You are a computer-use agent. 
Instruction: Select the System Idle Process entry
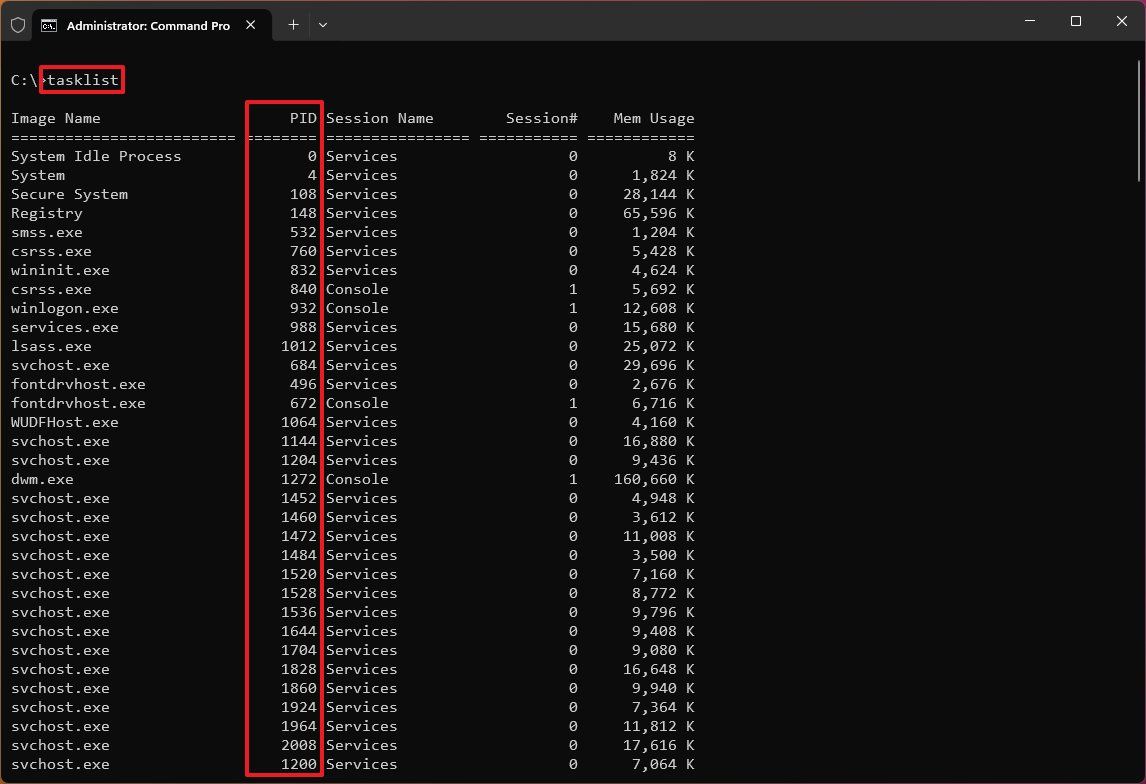pos(96,156)
